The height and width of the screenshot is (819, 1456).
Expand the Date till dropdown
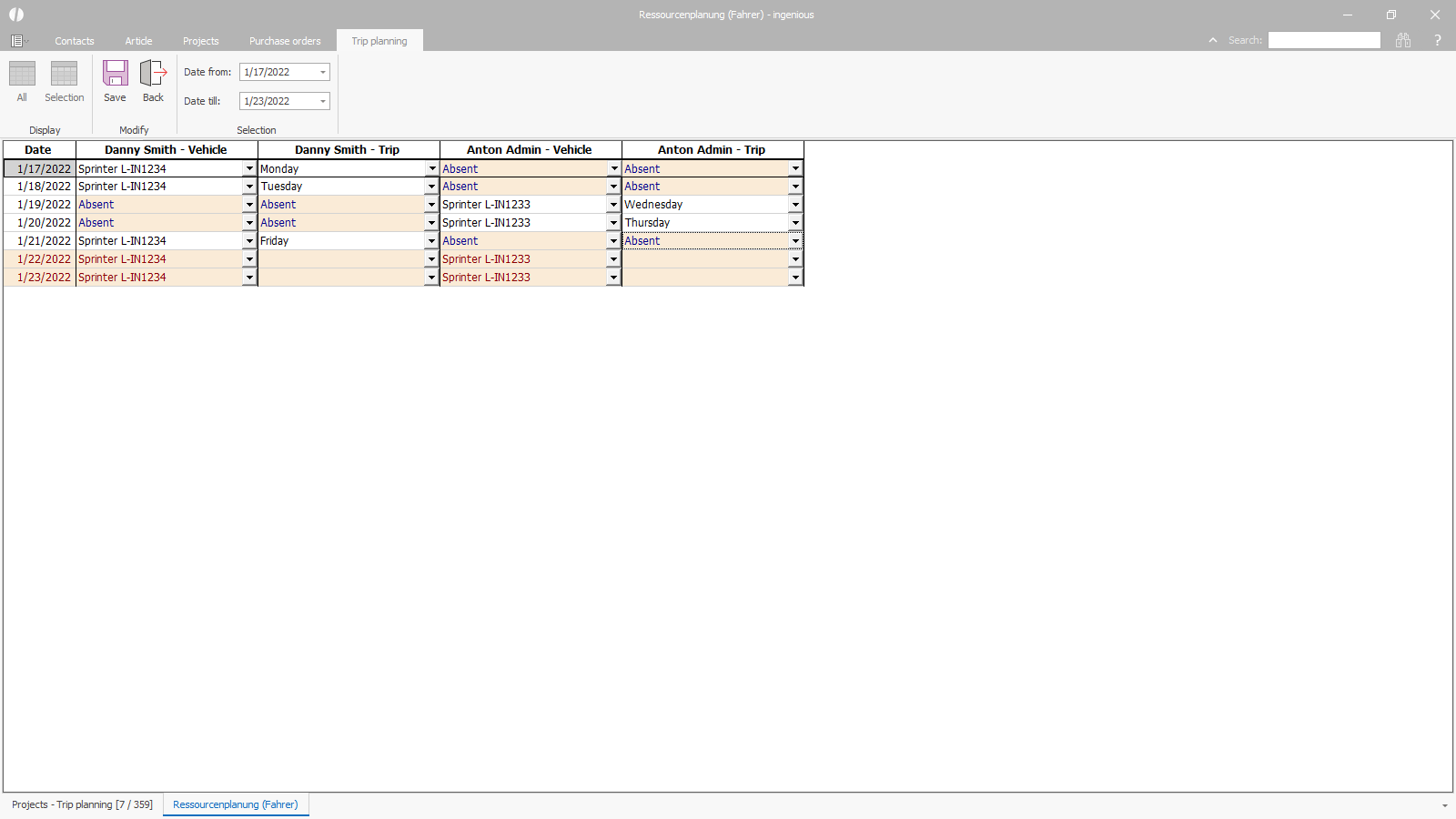tap(322, 101)
